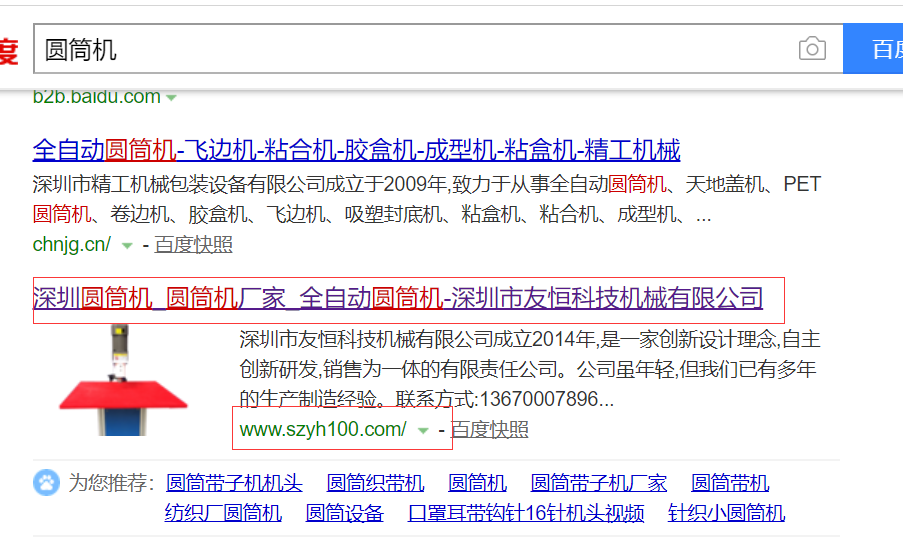Open the 全自动圆筒机-飞边机 result title

[x=356, y=151]
